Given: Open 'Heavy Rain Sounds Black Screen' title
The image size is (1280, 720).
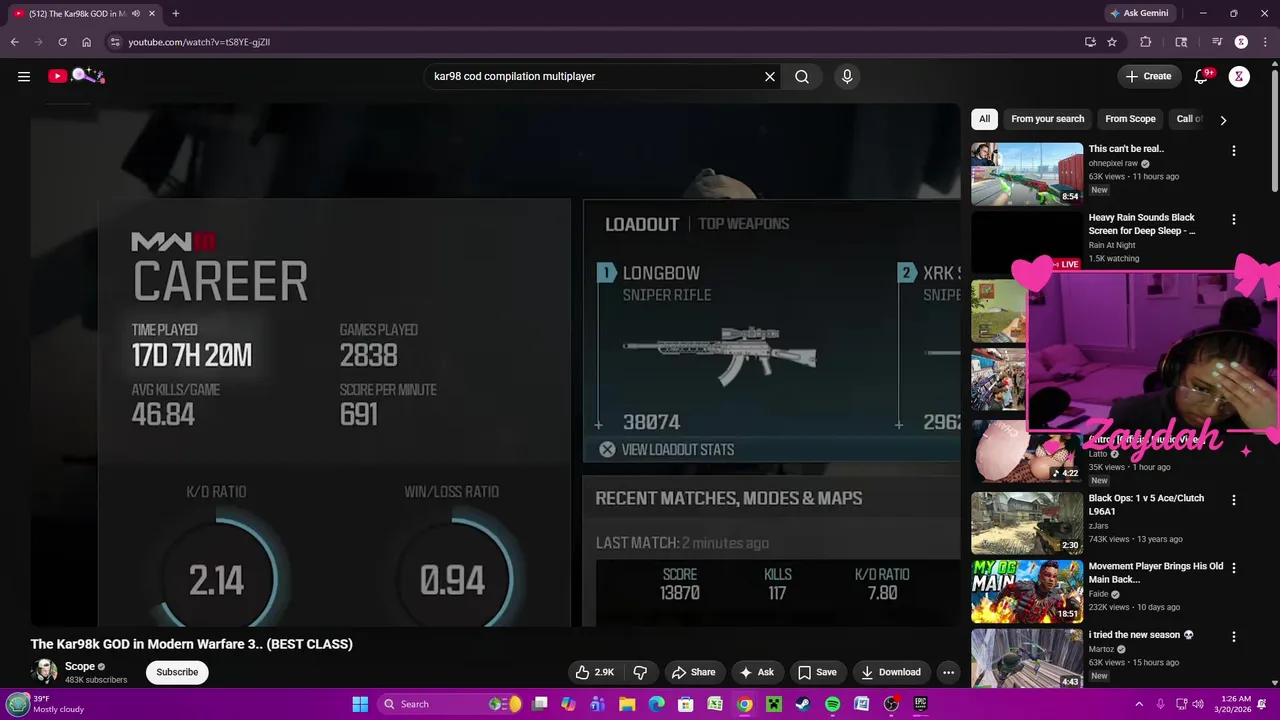Looking at the screenshot, I should 1142,224.
